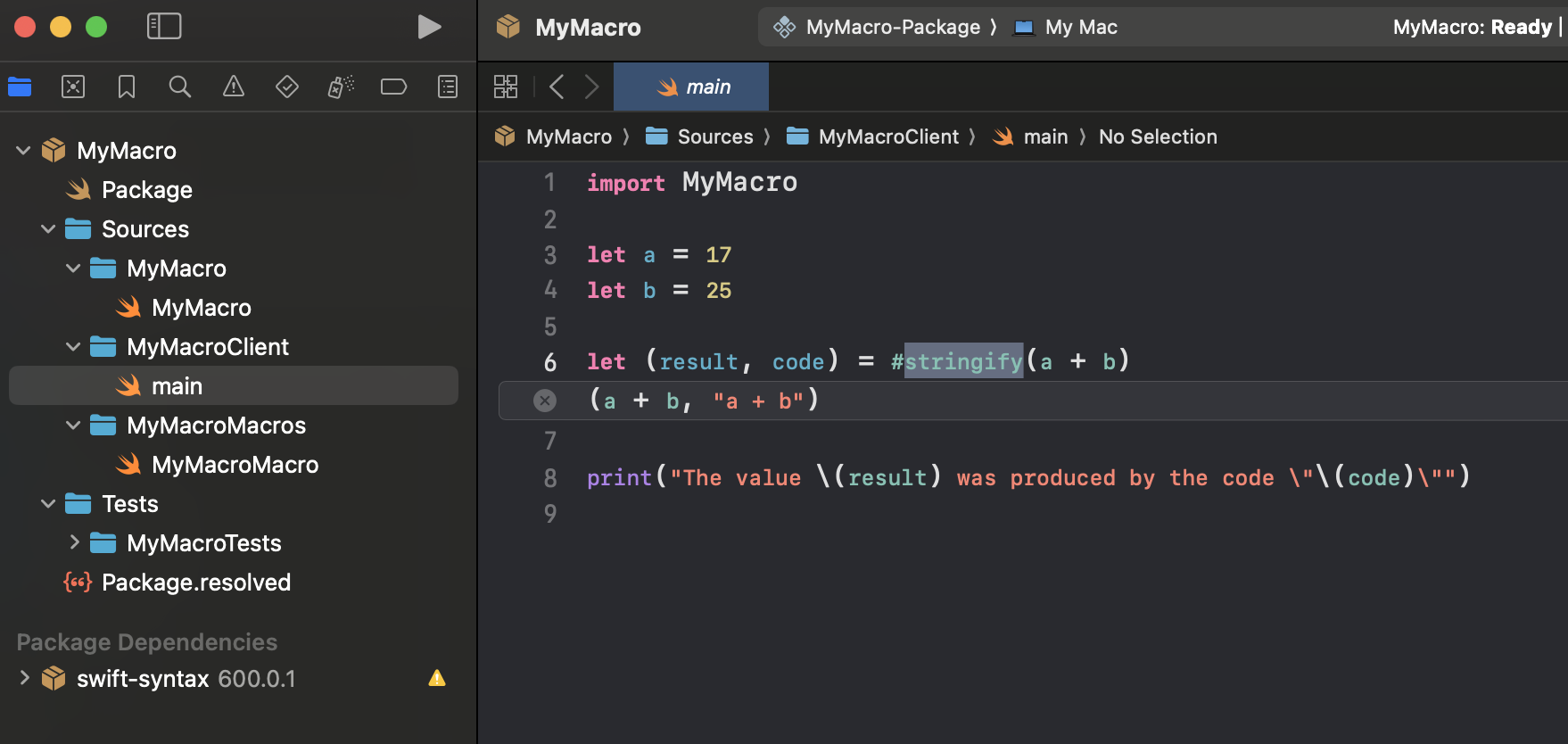
Task: Click the value 17 on line 3
Action: point(718,255)
